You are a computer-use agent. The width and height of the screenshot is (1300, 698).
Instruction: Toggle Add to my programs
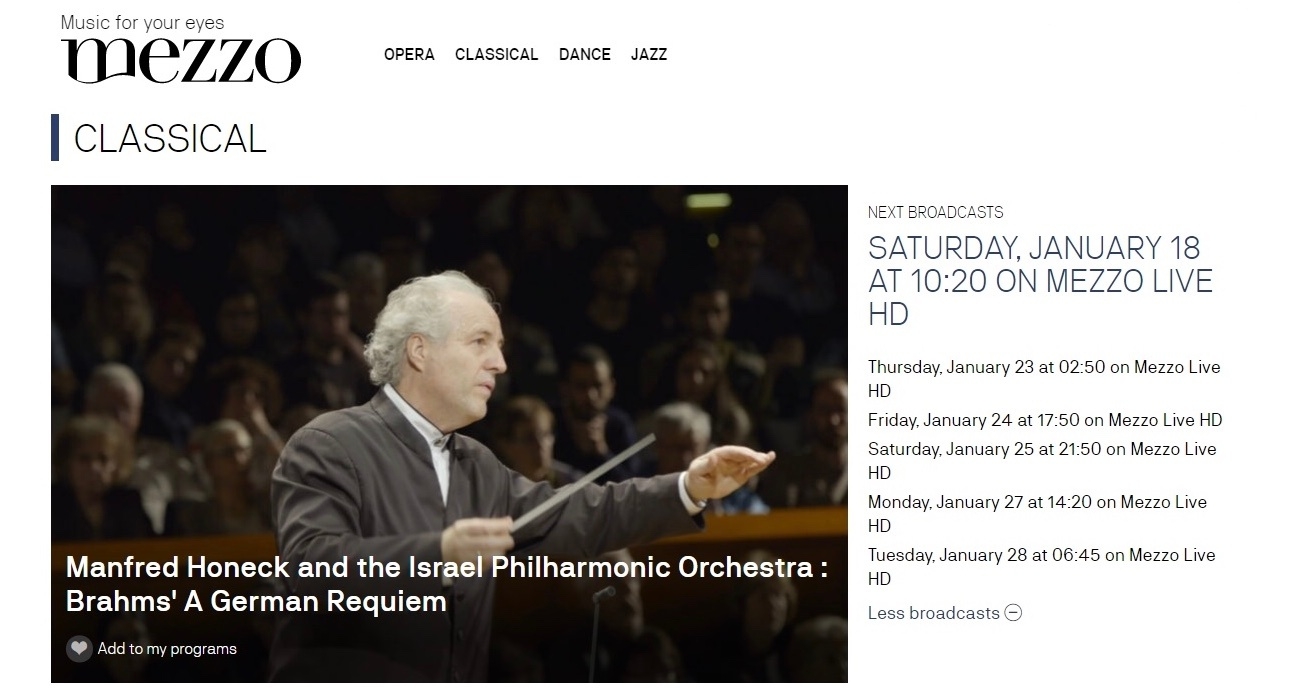click(167, 649)
